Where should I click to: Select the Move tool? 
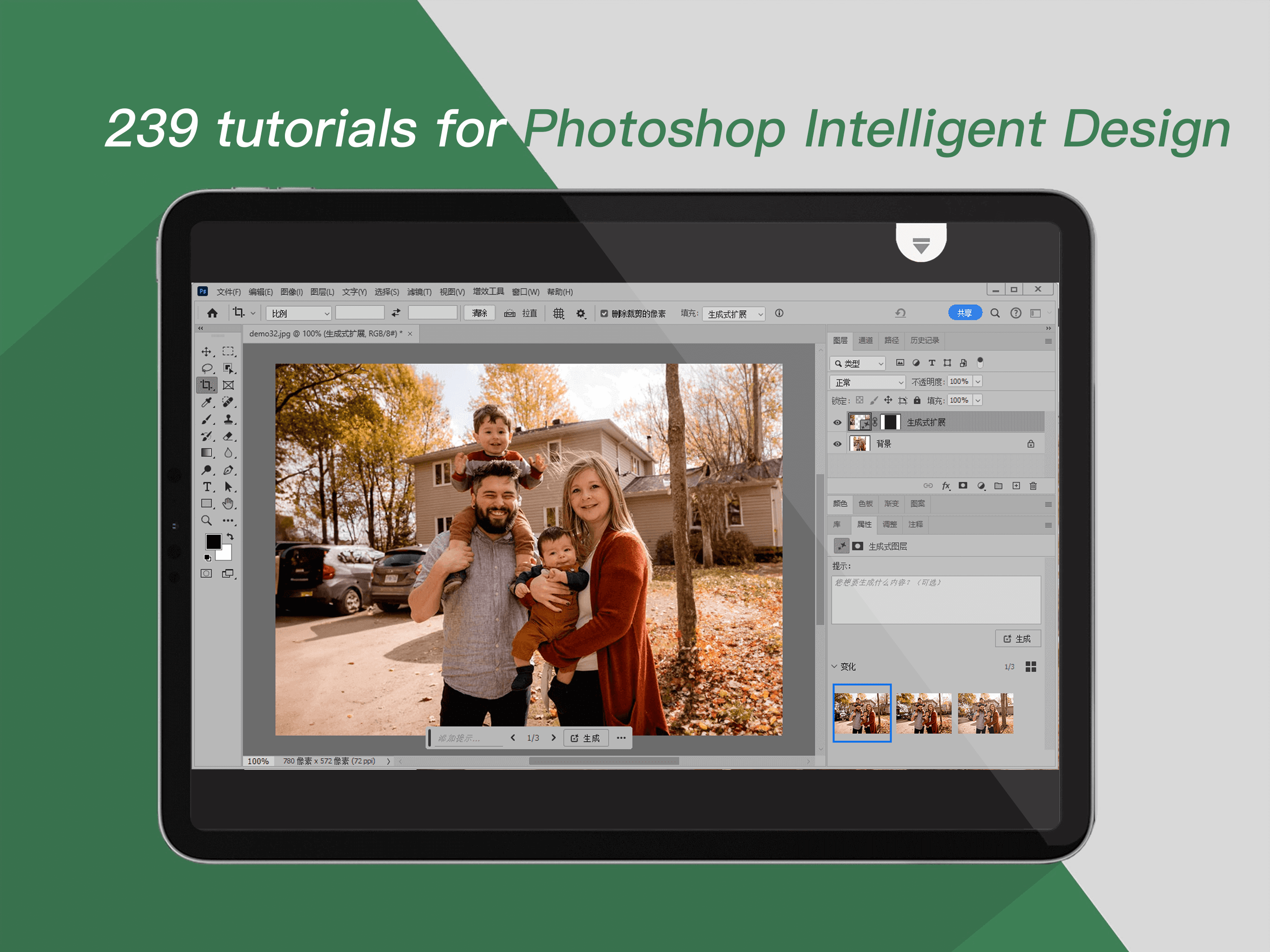click(x=206, y=351)
